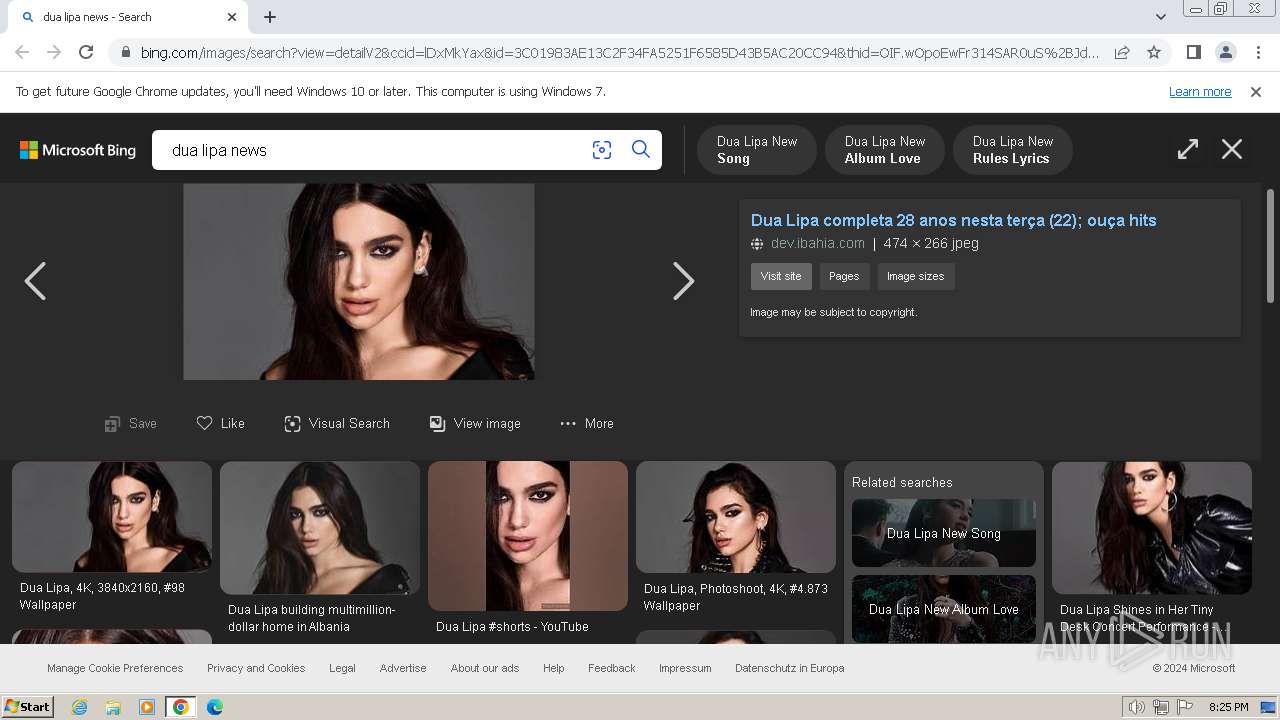Open View image option

pyautogui.click(x=475, y=424)
